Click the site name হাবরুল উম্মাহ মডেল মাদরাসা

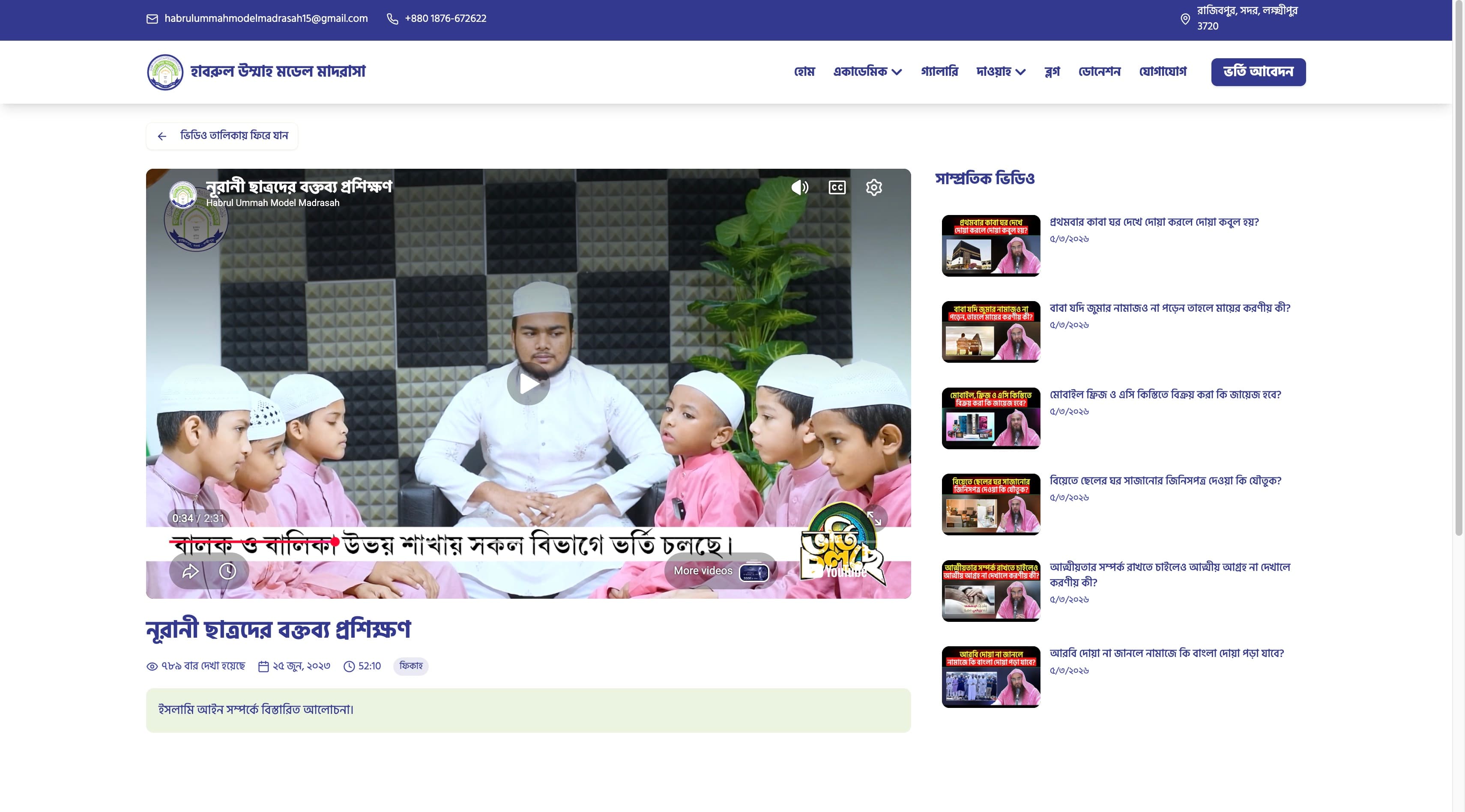click(x=278, y=72)
